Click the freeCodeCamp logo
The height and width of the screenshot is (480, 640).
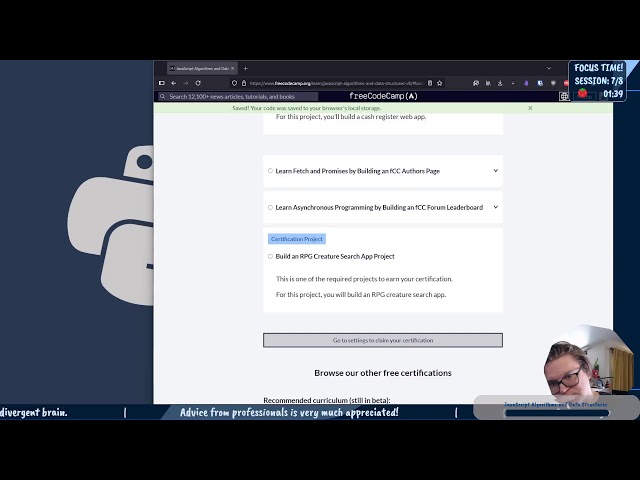coord(383,96)
